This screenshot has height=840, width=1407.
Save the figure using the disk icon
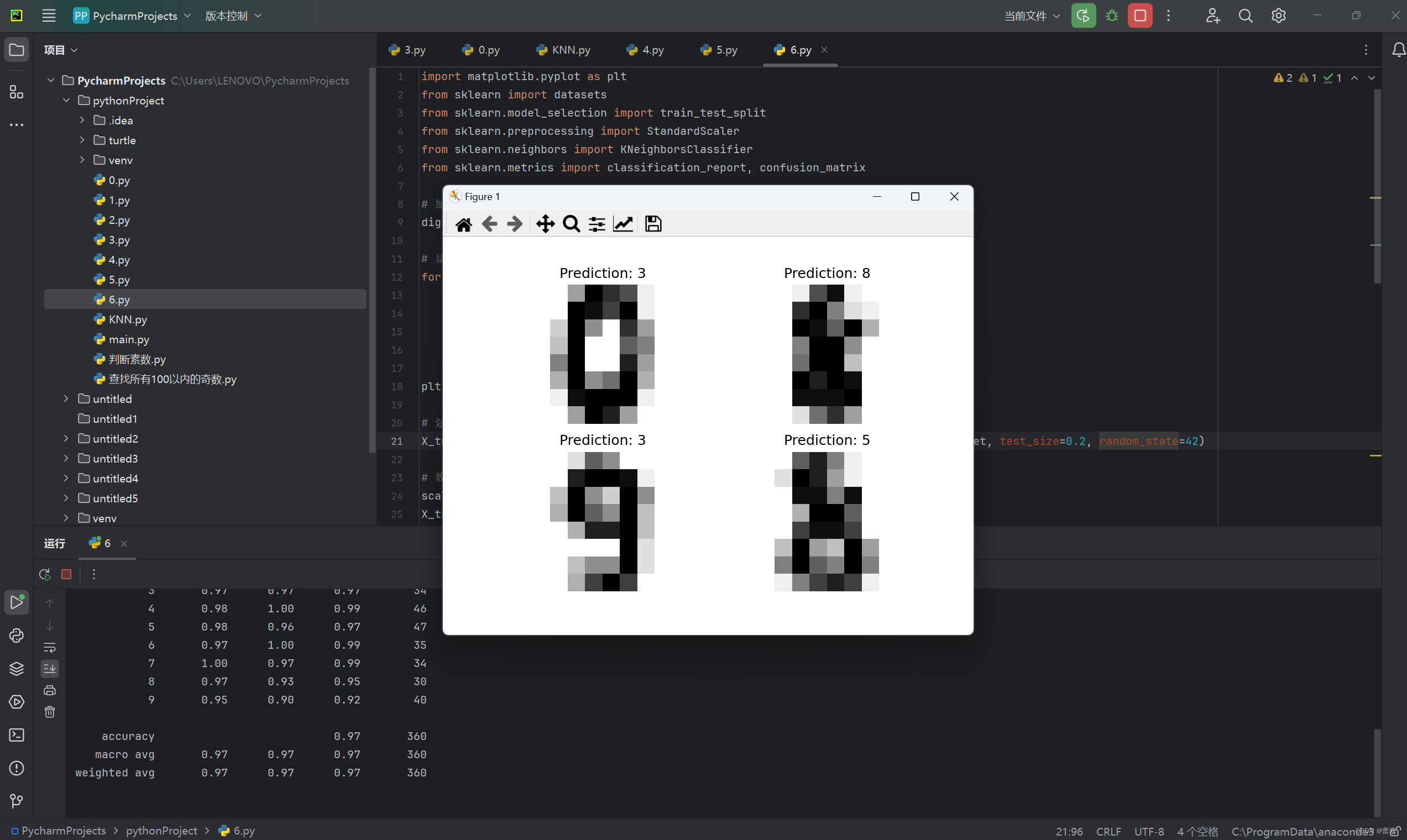tap(652, 224)
